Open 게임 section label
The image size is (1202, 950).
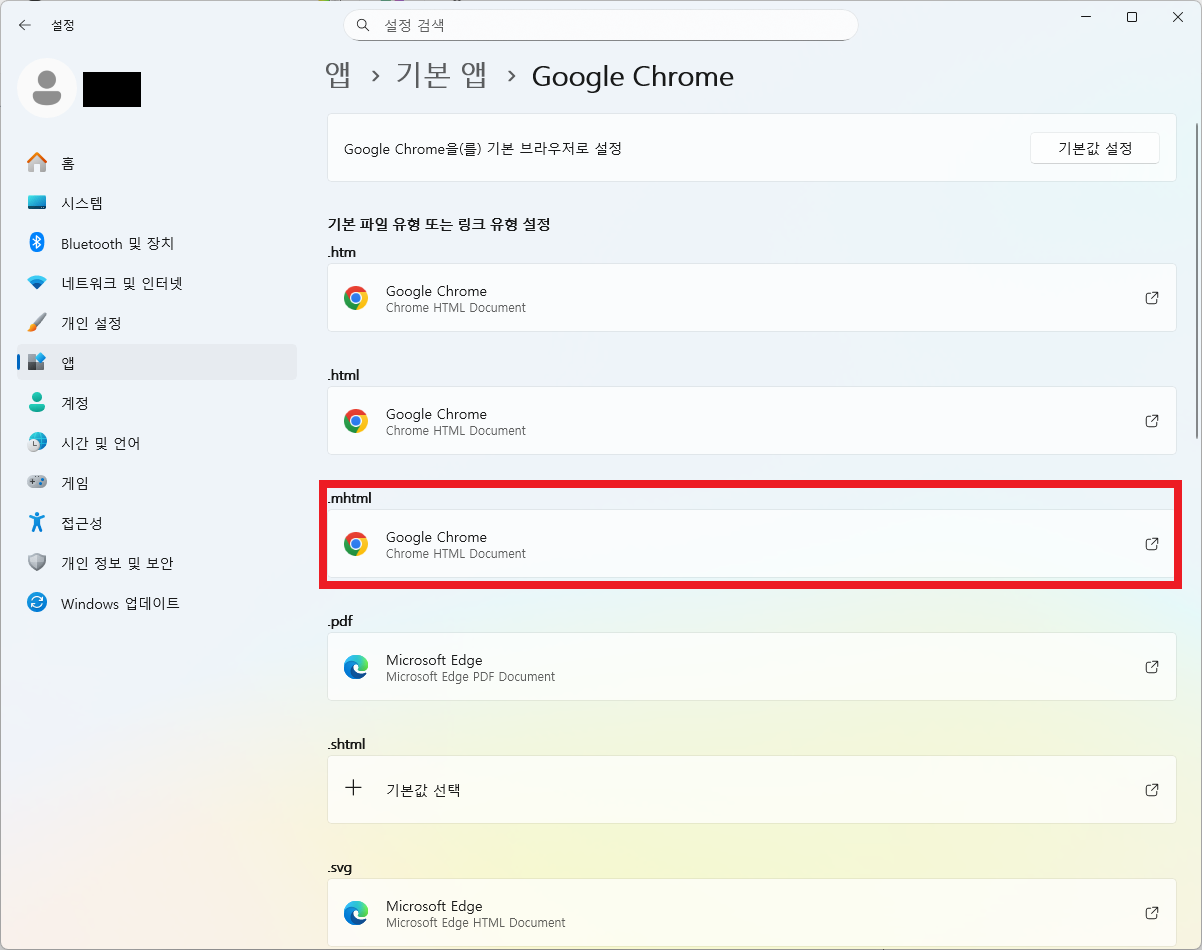tap(75, 483)
